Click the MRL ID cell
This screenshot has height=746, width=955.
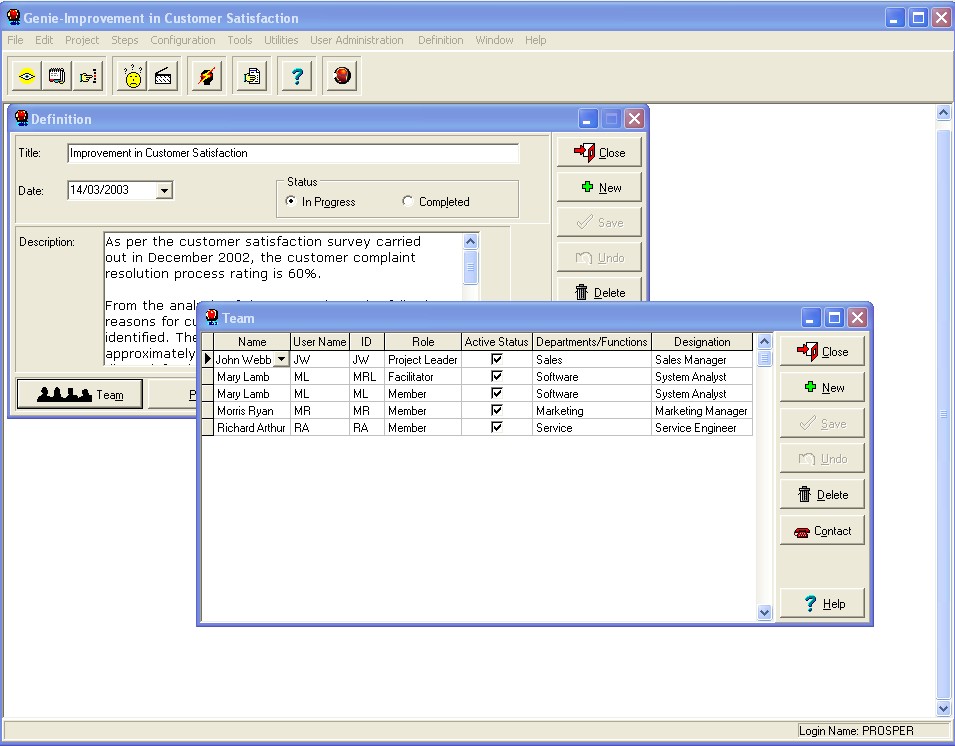[x=367, y=376]
